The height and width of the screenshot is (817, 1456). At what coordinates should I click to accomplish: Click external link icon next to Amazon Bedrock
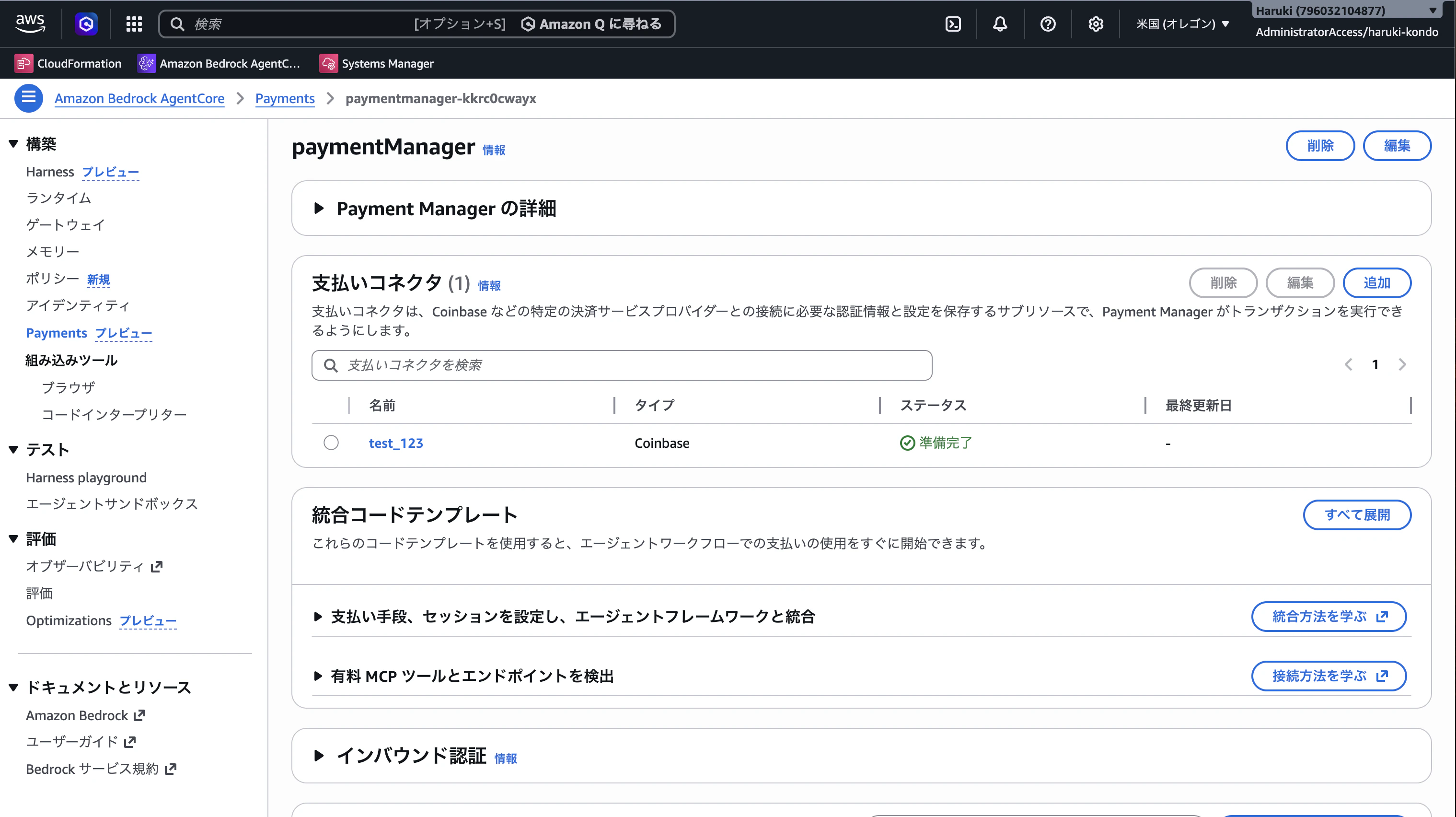click(x=139, y=715)
